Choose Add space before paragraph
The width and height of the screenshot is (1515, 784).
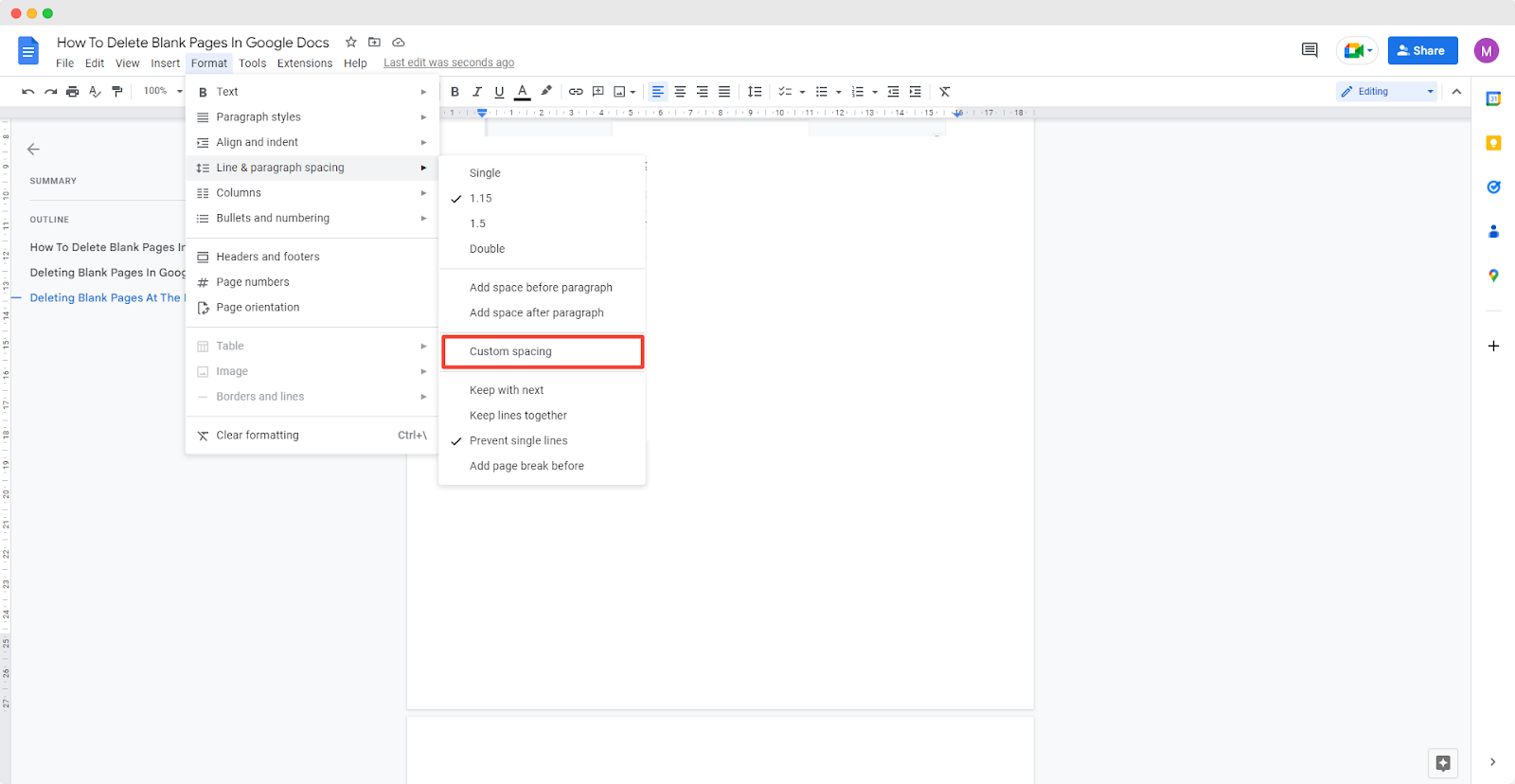point(543,288)
